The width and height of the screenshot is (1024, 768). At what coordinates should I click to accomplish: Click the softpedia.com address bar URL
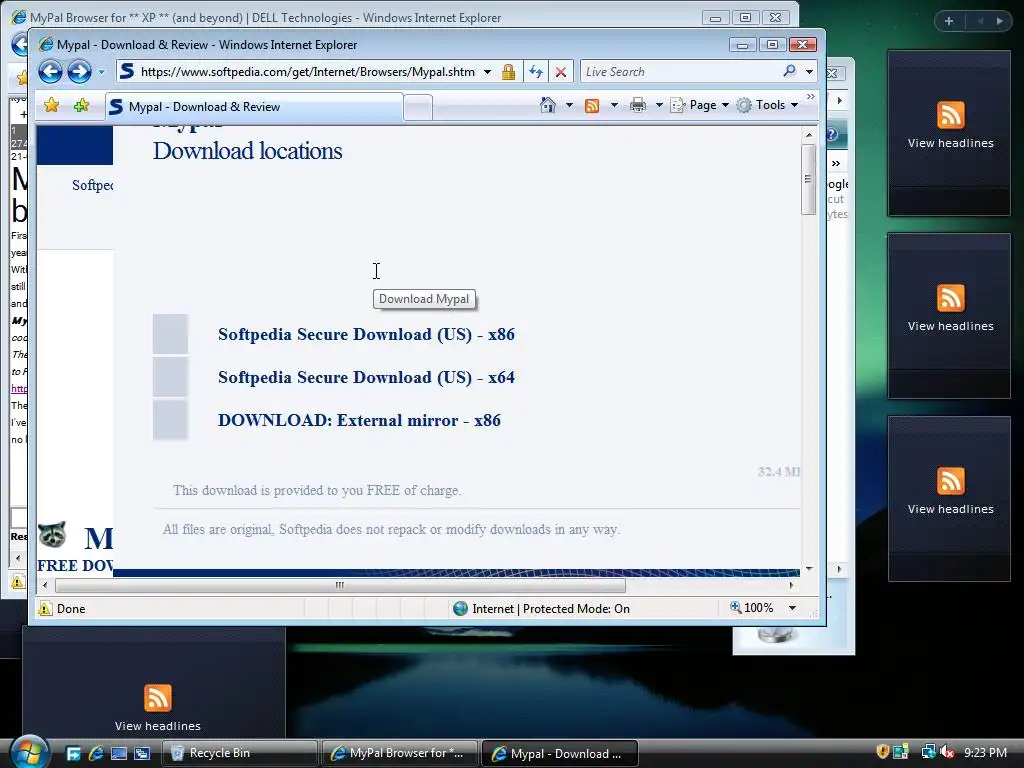(x=308, y=72)
